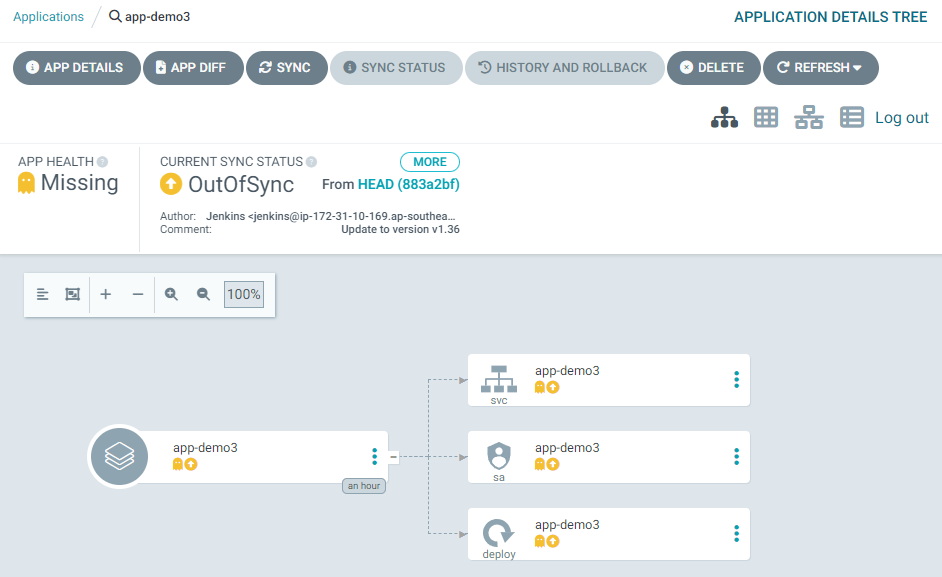Image resolution: width=942 pixels, height=577 pixels.
Task: Click the Jenkins author text
Action: (330, 216)
